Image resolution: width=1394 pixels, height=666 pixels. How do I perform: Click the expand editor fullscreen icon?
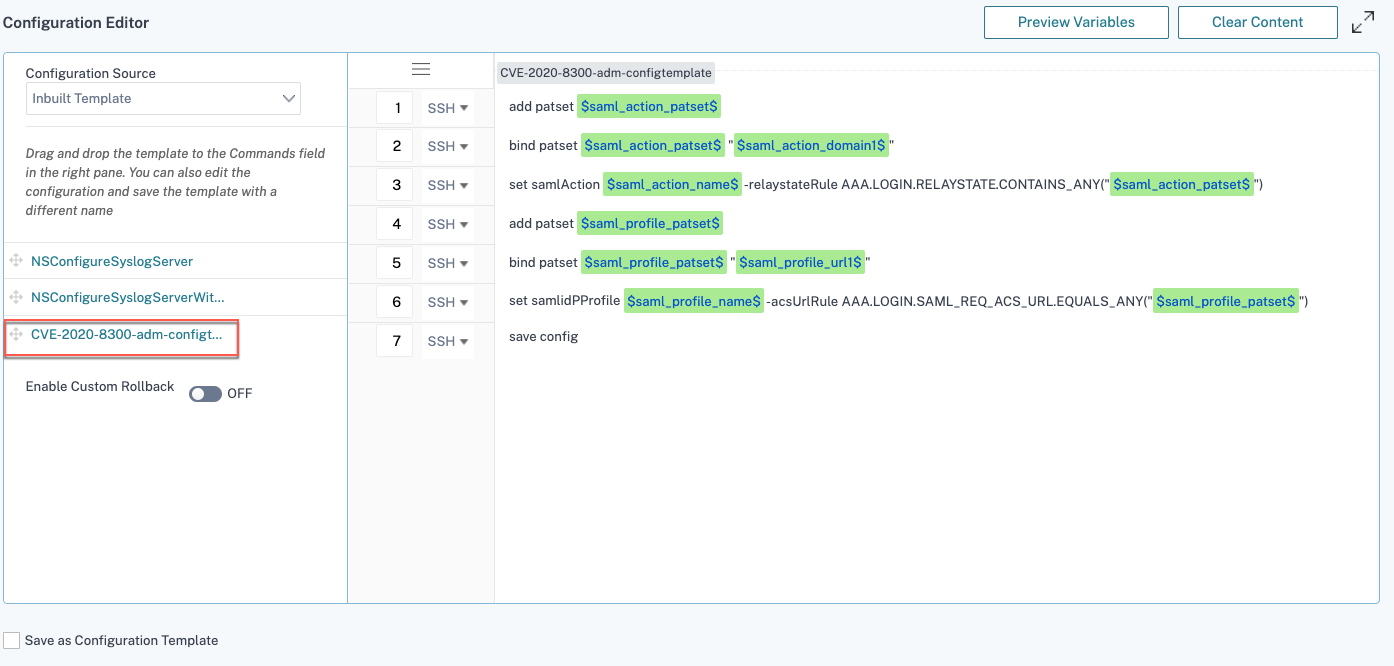[1363, 22]
